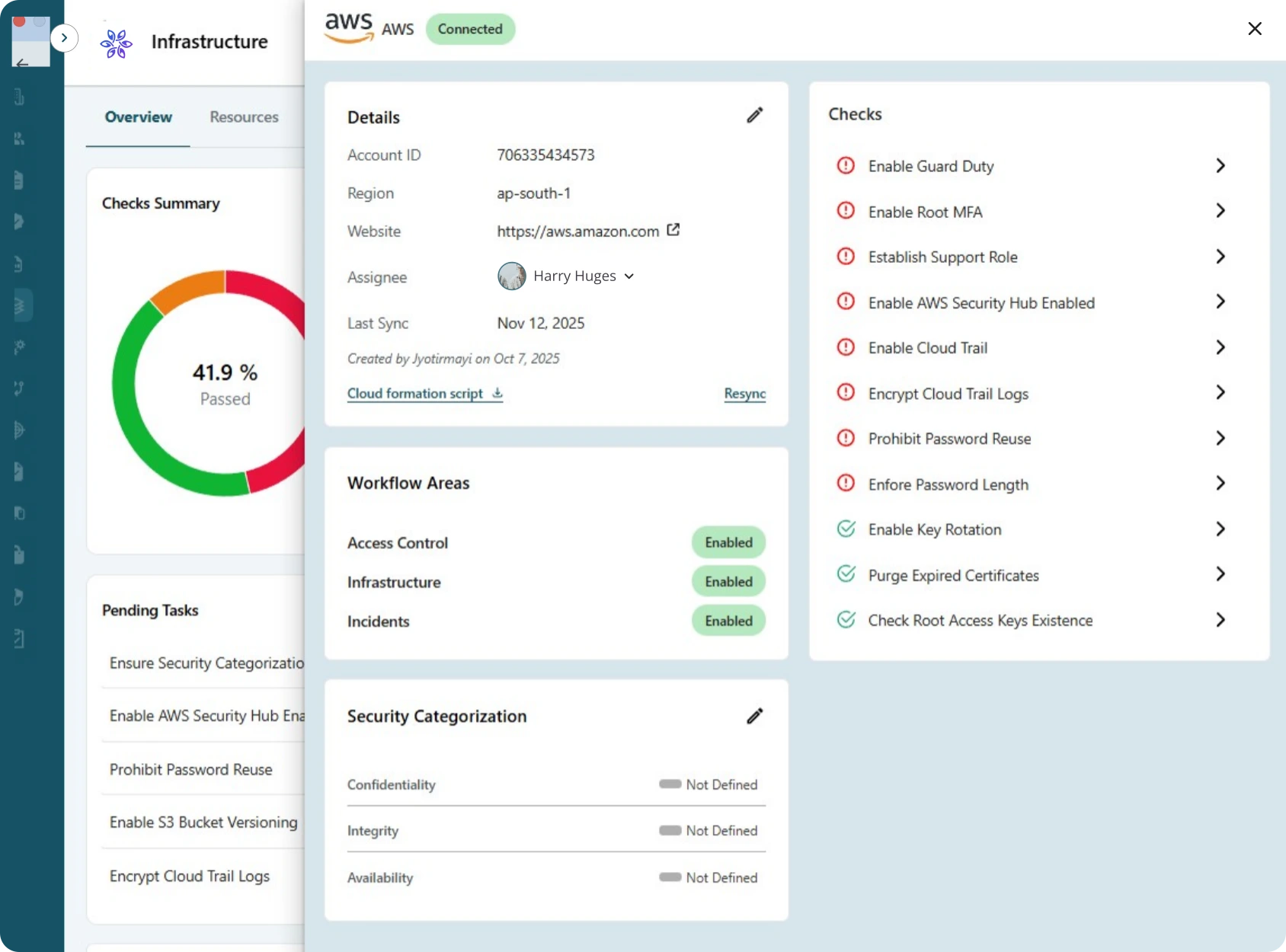The image size is (1286, 952).
Task: Click the Infrastructure flower logo icon
Action: (x=116, y=43)
